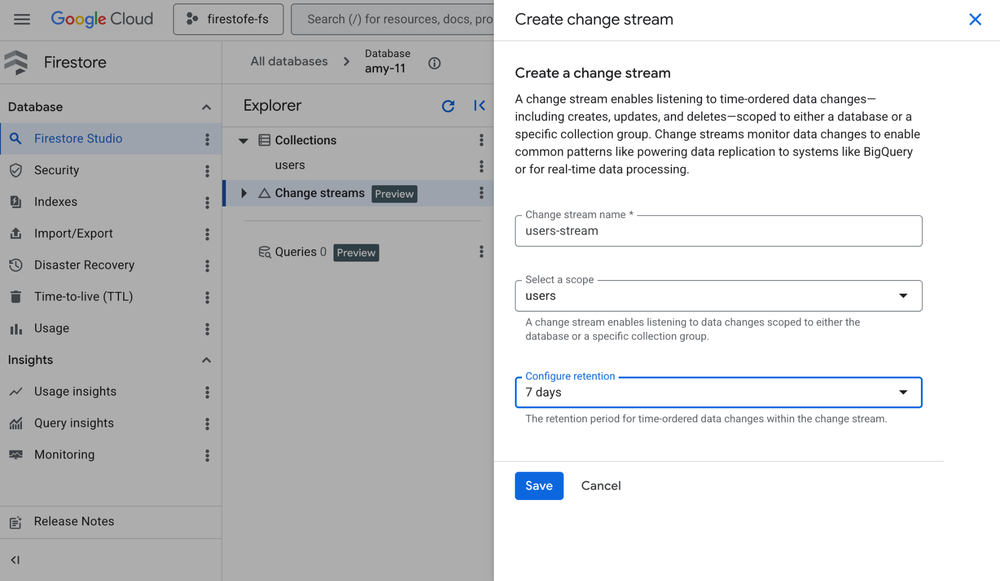Close the Create change stream panel
The image size is (1000, 581).
tap(974, 20)
